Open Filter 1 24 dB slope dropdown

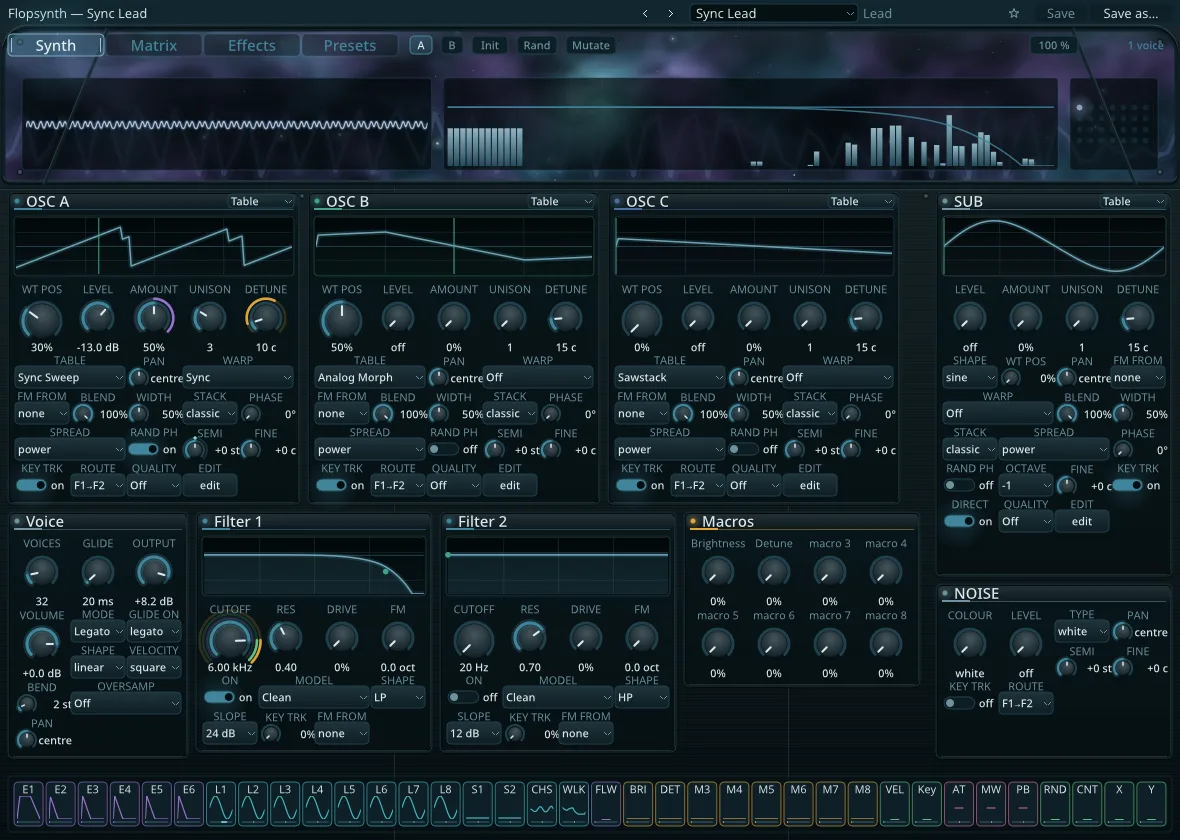coord(230,733)
